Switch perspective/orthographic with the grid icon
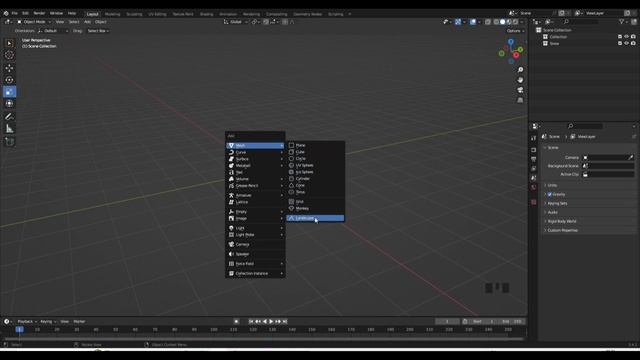Screen dimensions: 640x360 tap(520, 100)
